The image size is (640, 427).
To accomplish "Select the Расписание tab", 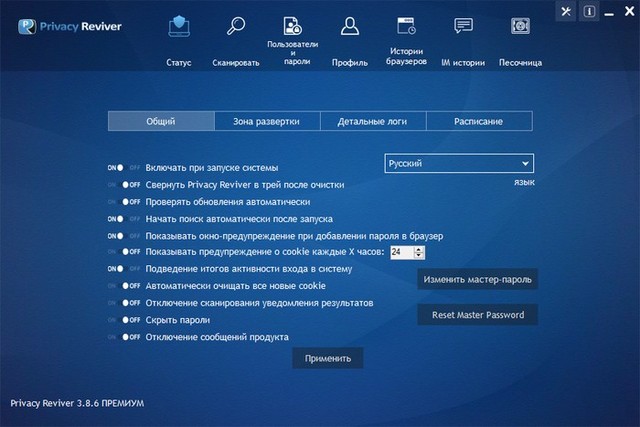I will point(478,121).
